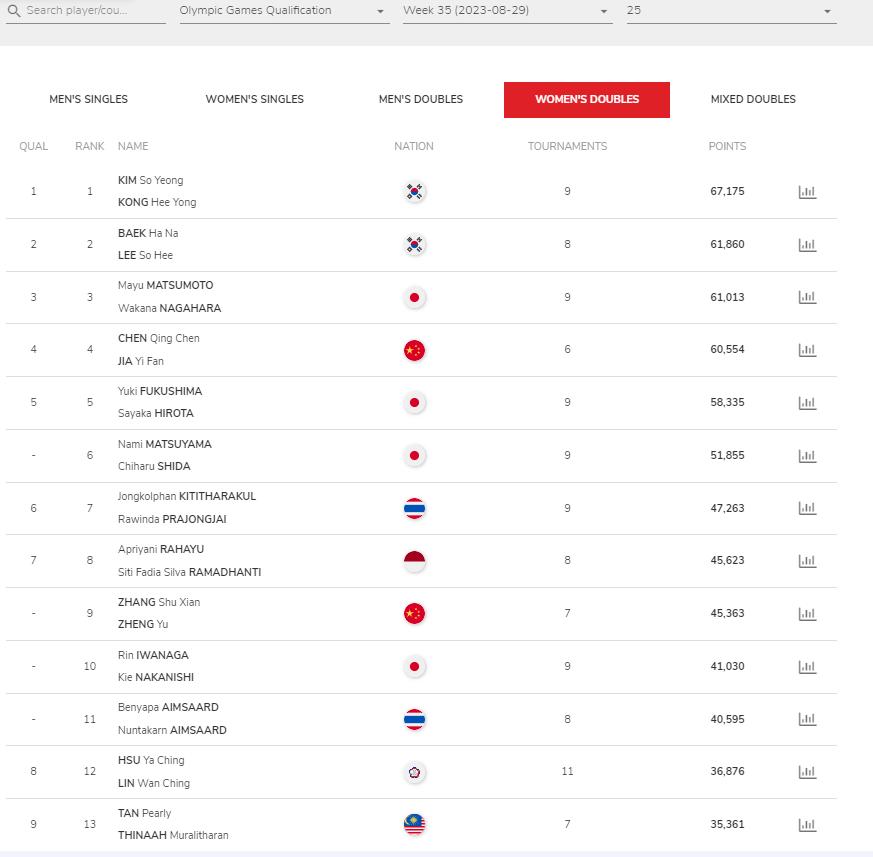
Task: Show chart for TAN Pearly pair
Action: 807,825
